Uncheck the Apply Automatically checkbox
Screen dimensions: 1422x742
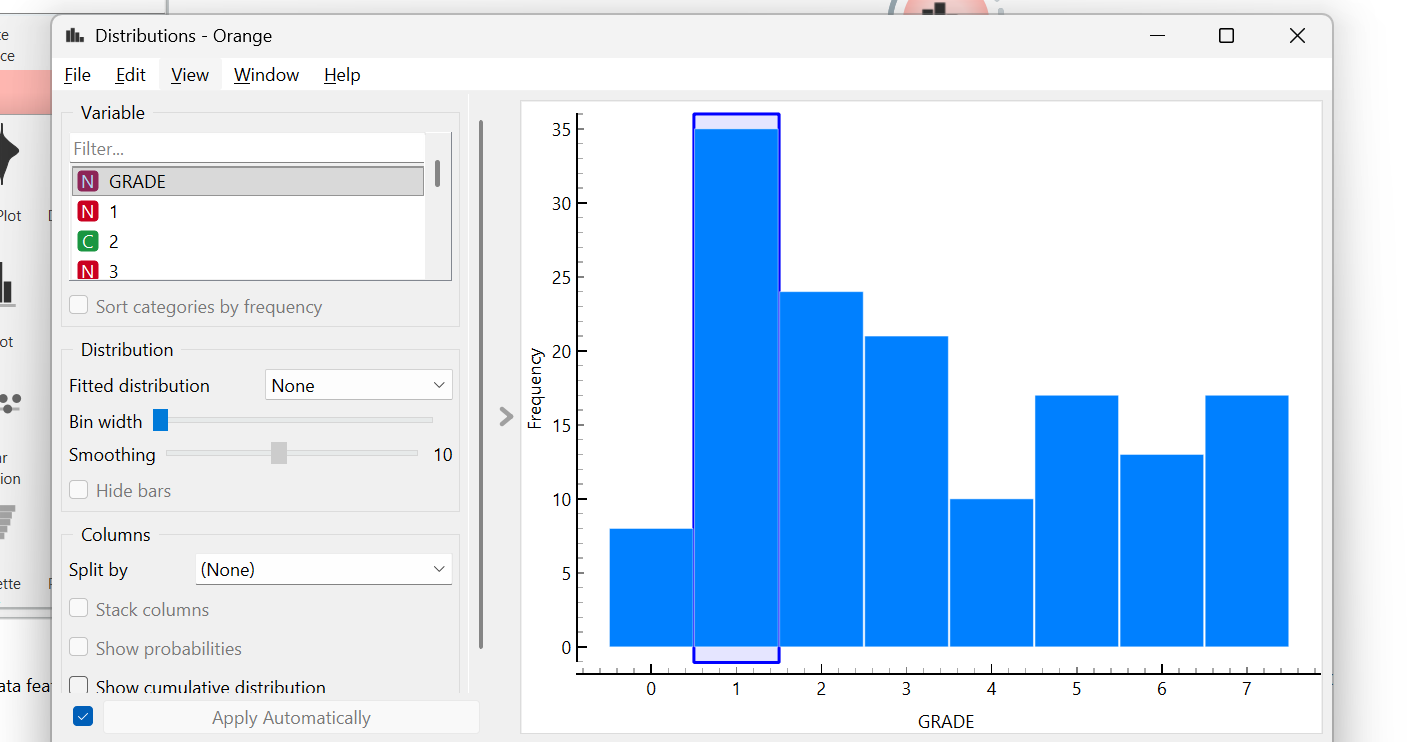pos(83,716)
